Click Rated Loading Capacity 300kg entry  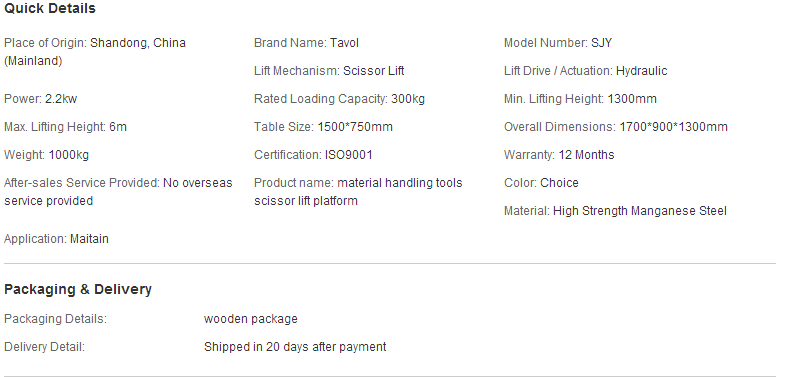pos(339,99)
